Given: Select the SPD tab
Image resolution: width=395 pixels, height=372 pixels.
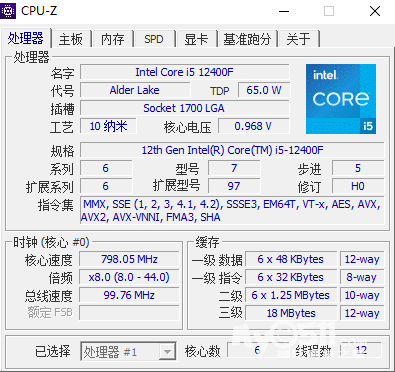Looking at the screenshot, I should (x=154, y=39).
